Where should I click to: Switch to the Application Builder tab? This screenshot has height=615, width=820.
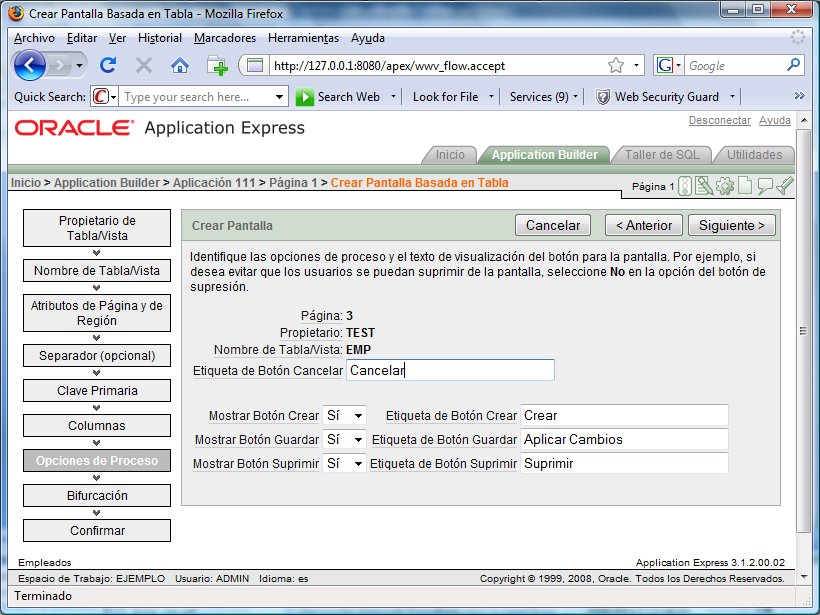tap(544, 155)
